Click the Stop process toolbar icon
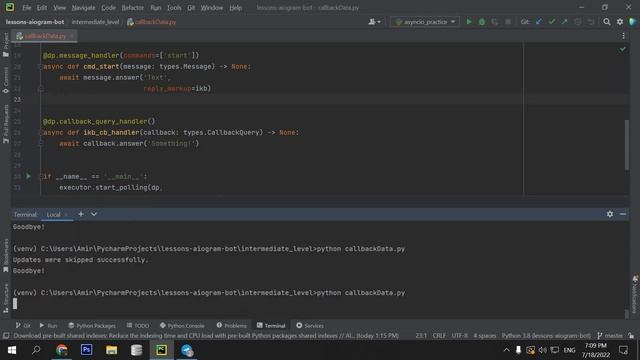Image resolution: width=640 pixels, height=360 pixels. pos(508,22)
